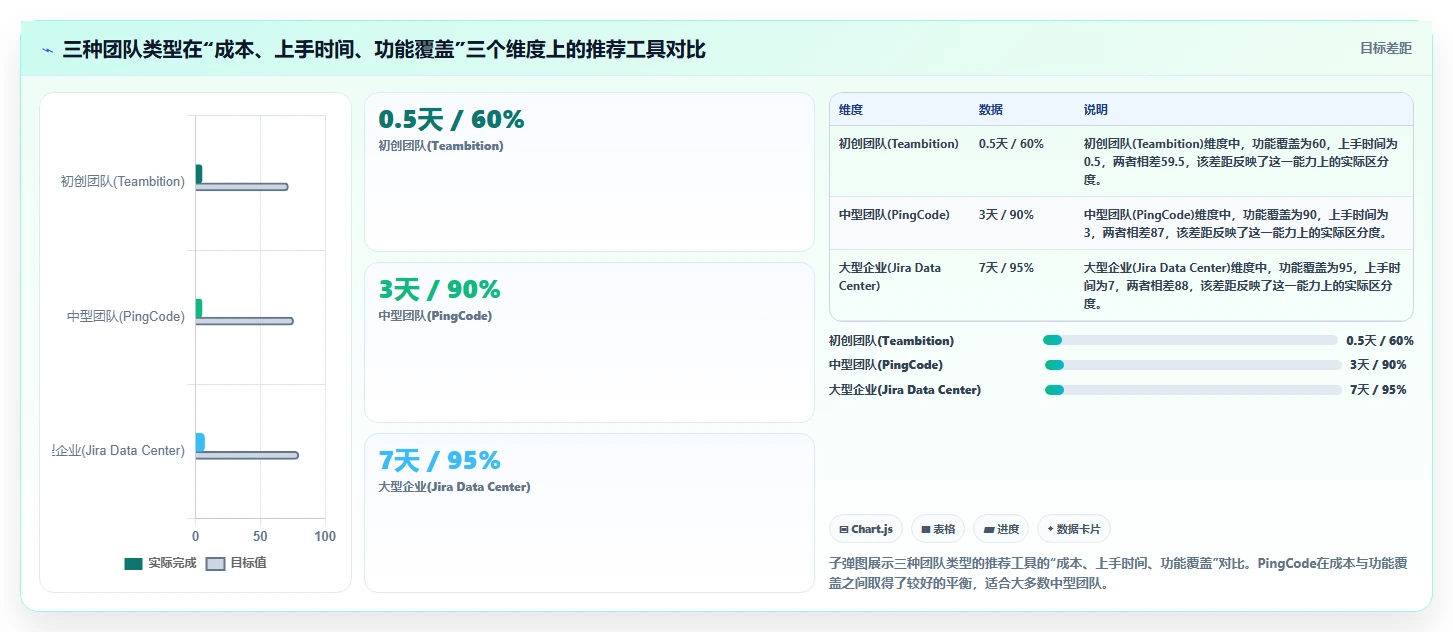This screenshot has width=1453, height=632.
Task: Click the 0.5天 / 60% value beside progress bar
Action: click(x=1380, y=341)
